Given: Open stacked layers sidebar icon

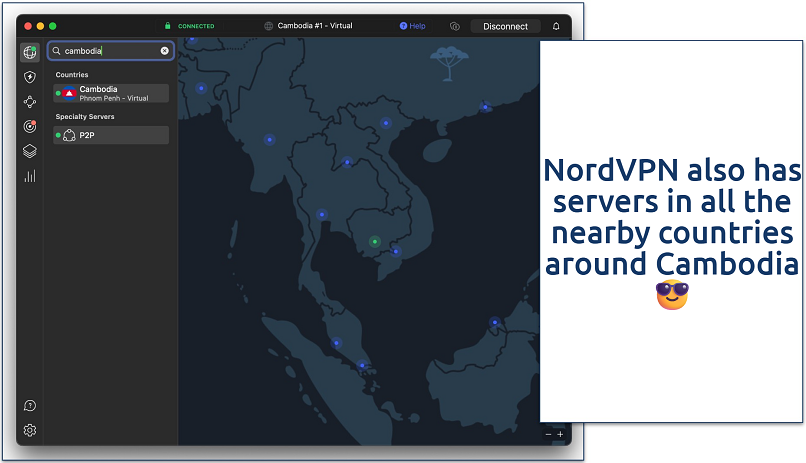Looking at the screenshot, I should tap(30, 151).
